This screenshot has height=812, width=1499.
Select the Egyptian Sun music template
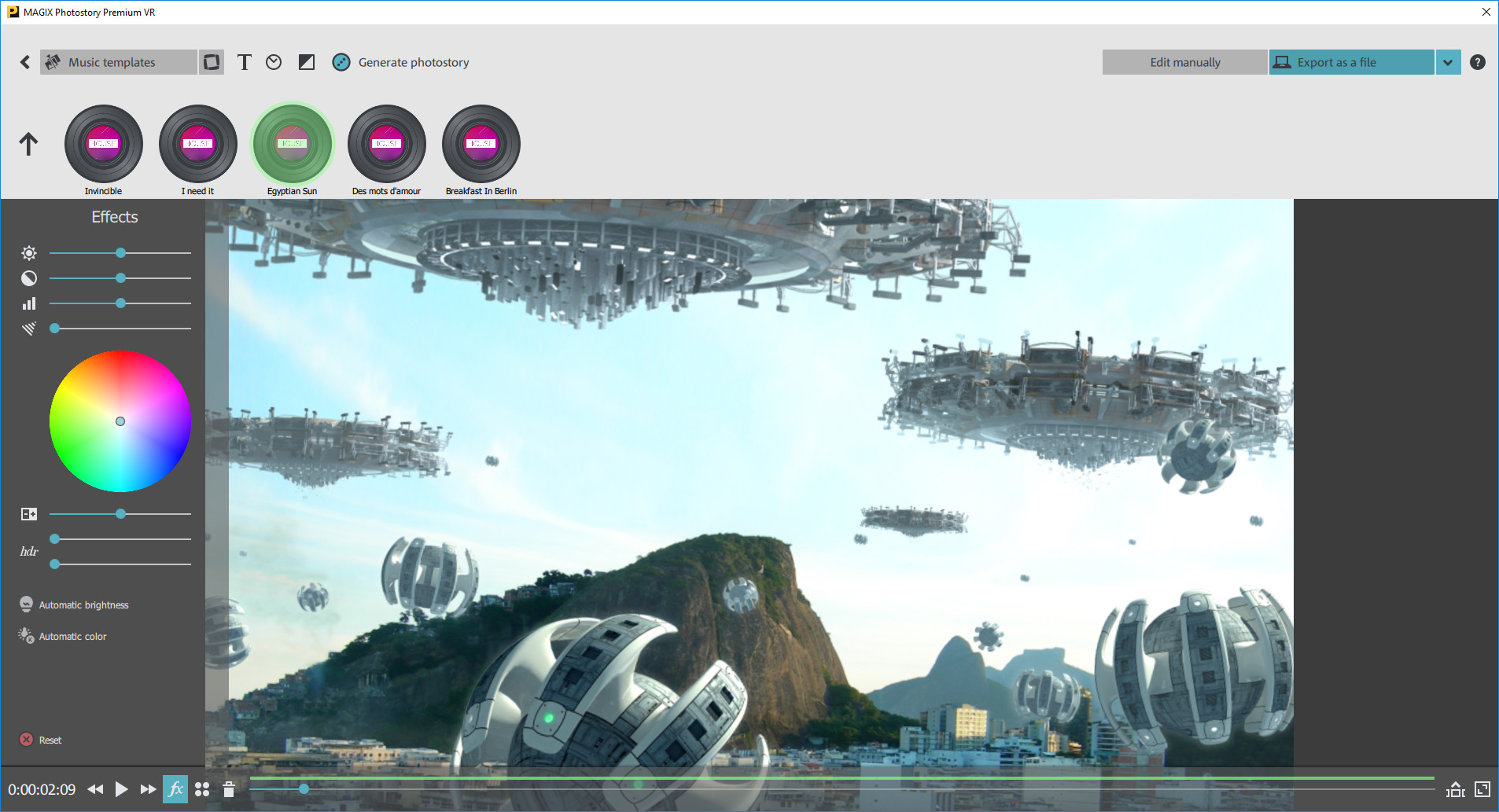click(x=293, y=144)
